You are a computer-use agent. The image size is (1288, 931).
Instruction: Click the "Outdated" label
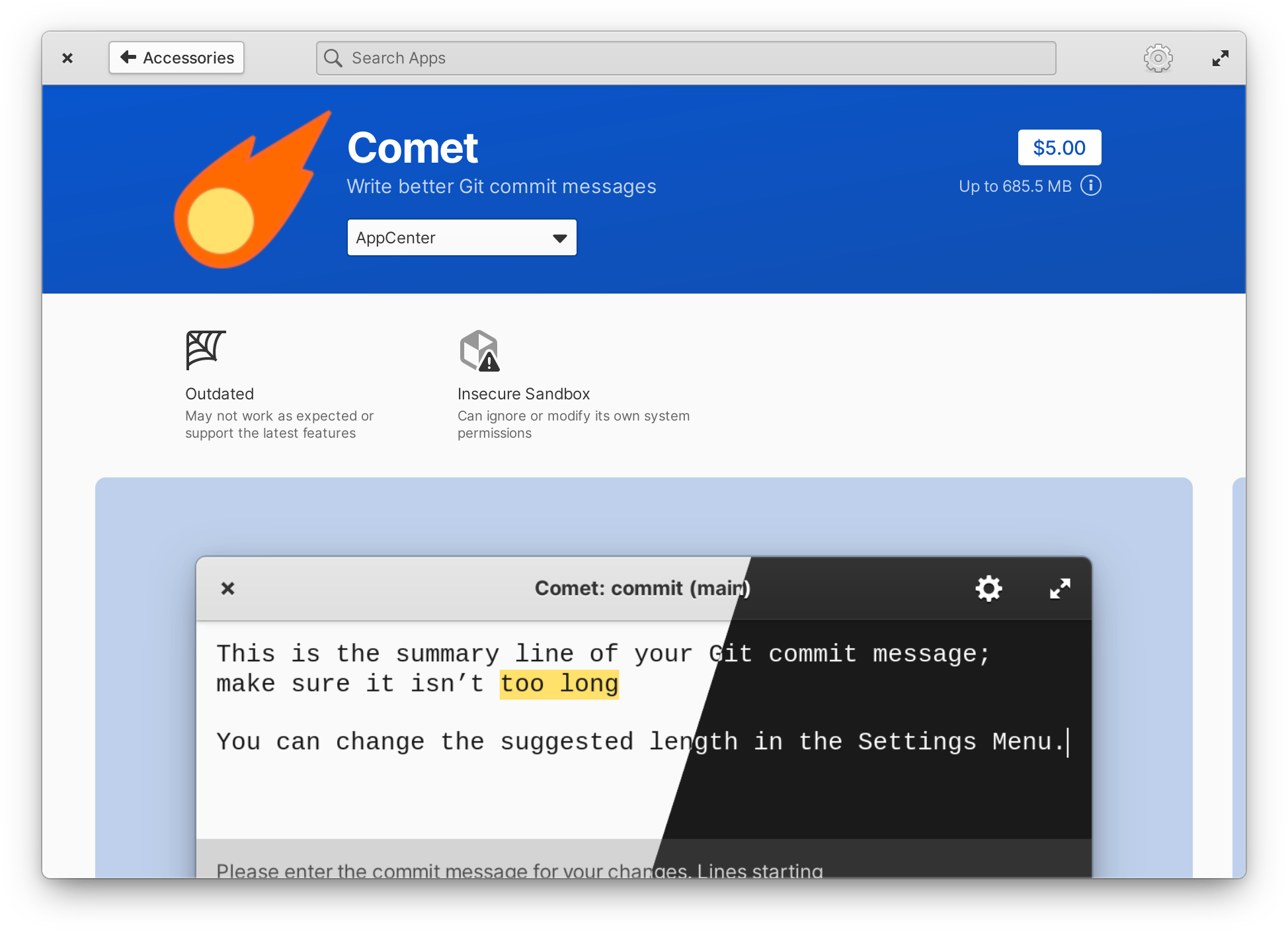click(x=220, y=394)
